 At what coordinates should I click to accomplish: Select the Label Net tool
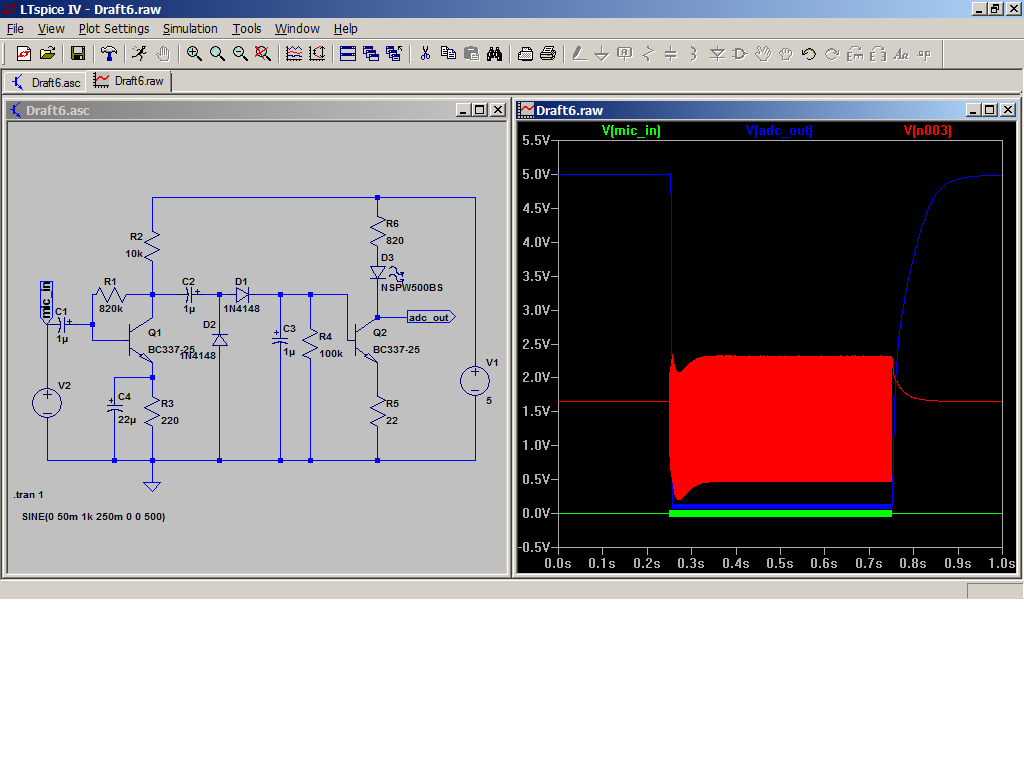click(624, 54)
